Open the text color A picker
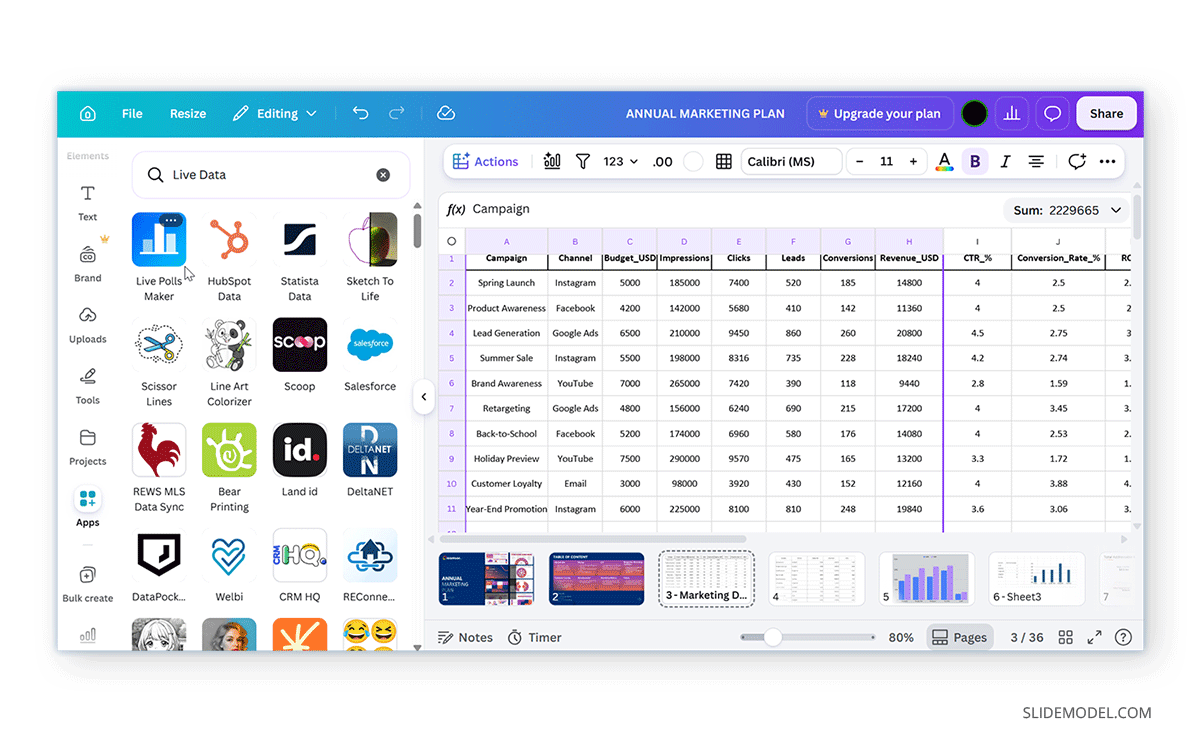Image resolution: width=1200 pixels, height=743 pixels. [x=944, y=161]
